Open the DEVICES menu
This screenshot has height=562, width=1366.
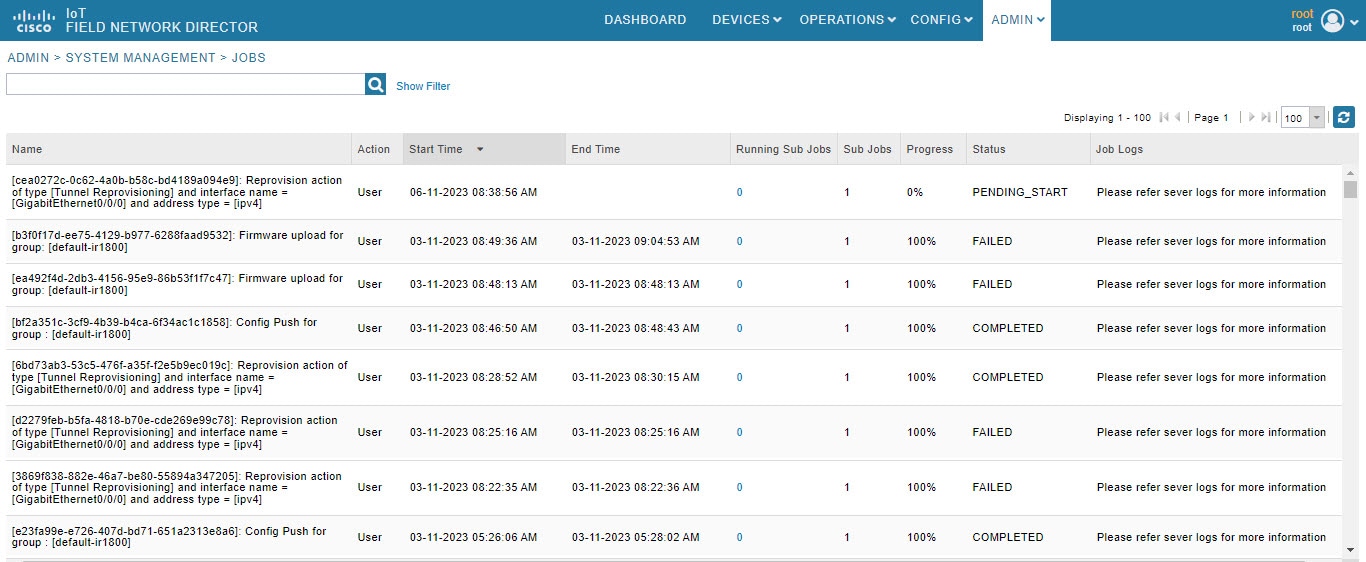746,20
